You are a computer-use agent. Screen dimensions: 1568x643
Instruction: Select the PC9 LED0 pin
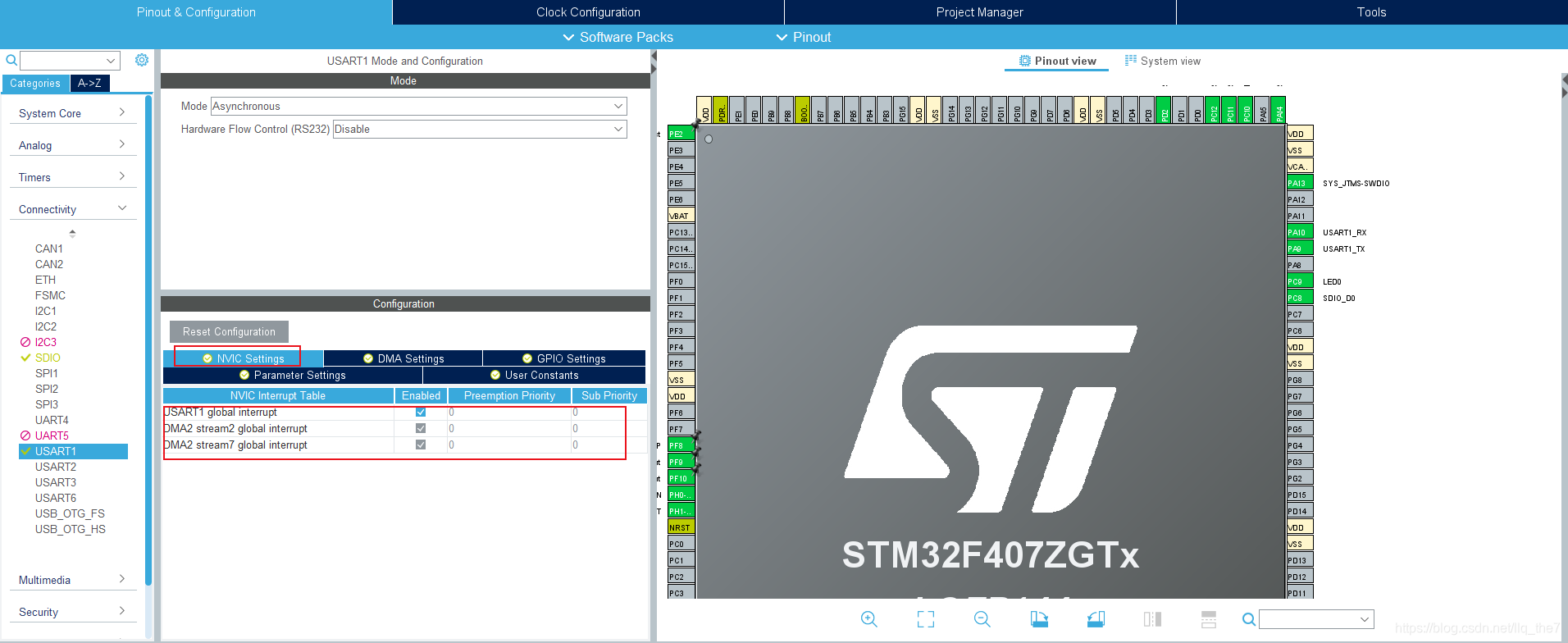click(1300, 281)
